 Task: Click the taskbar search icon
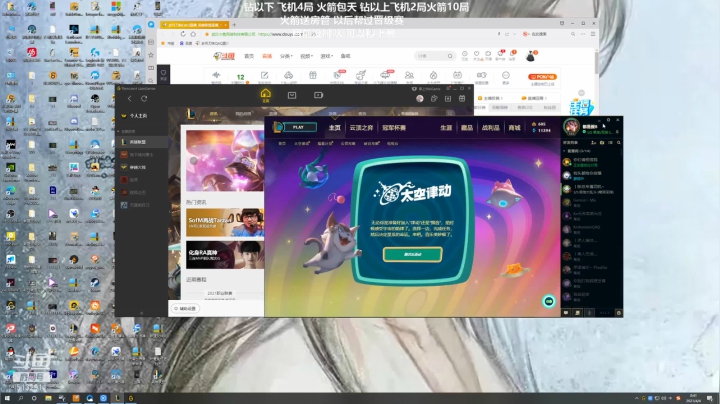(21, 398)
